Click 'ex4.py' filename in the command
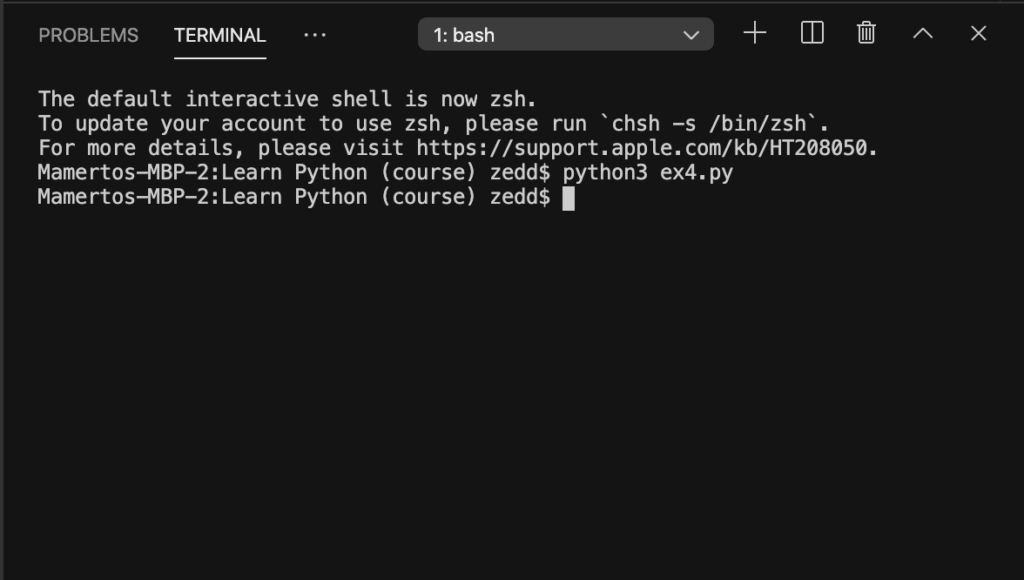The image size is (1024, 580). (x=696, y=173)
